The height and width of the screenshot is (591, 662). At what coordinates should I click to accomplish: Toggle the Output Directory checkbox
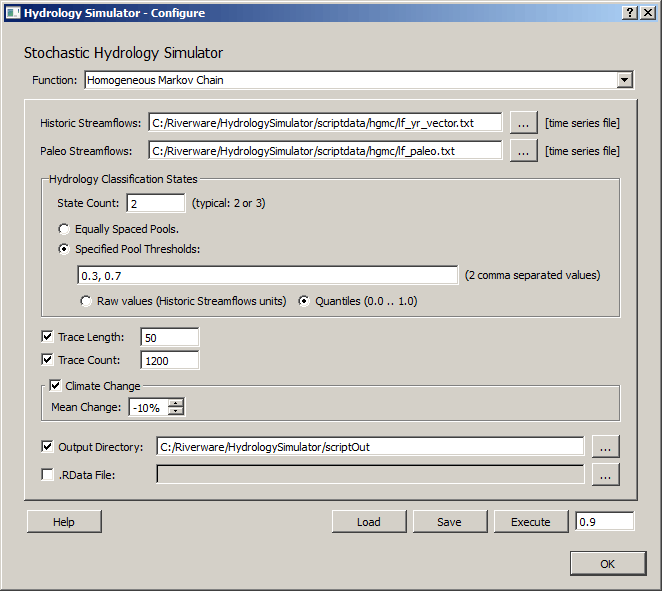47,447
